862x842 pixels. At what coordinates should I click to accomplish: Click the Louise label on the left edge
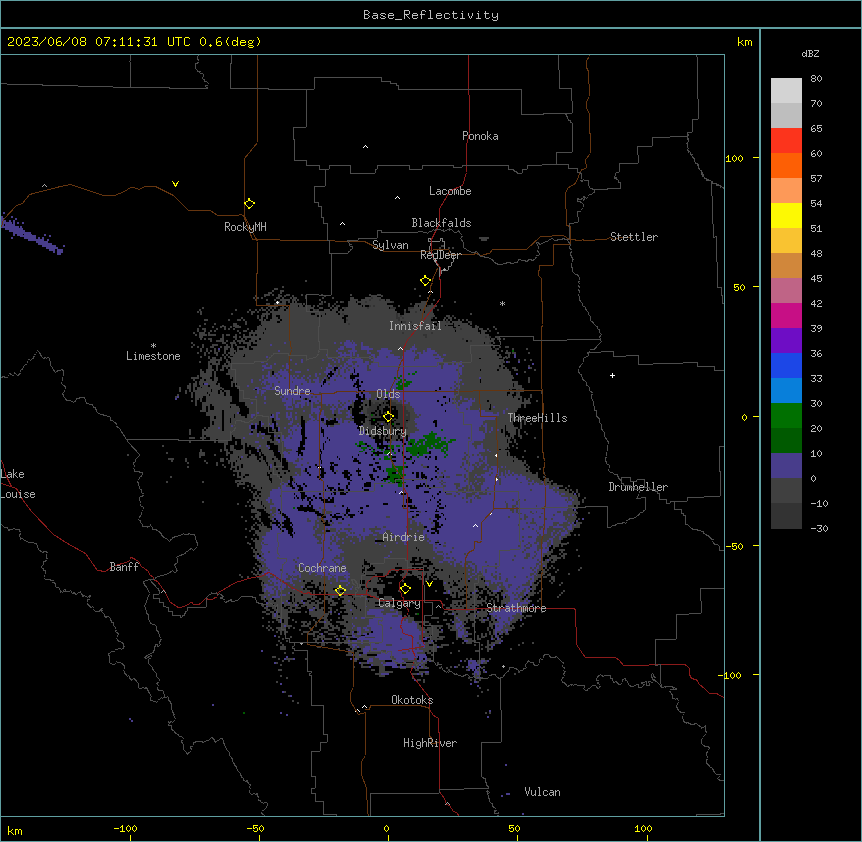pos(18,494)
